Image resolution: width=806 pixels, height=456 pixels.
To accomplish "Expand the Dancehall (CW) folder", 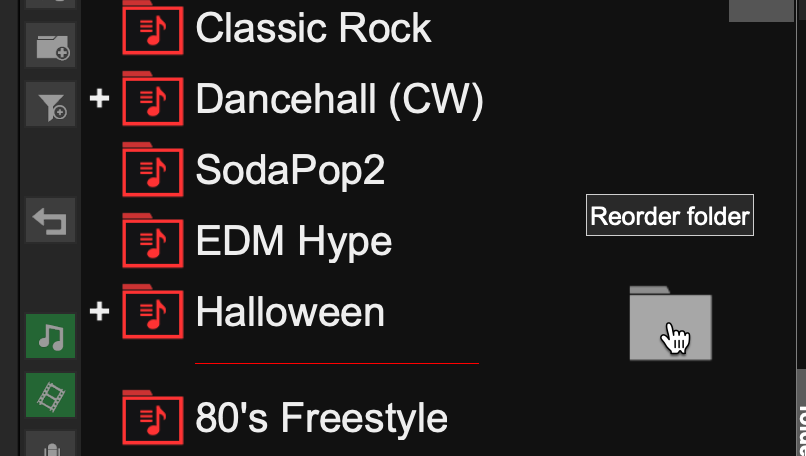I will point(99,98).
